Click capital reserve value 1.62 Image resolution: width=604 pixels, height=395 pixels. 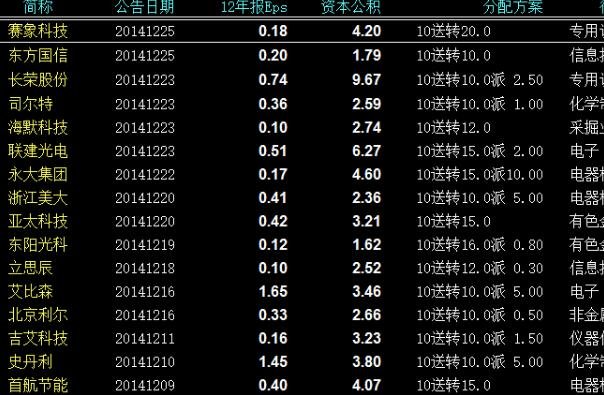click(367, 245)
